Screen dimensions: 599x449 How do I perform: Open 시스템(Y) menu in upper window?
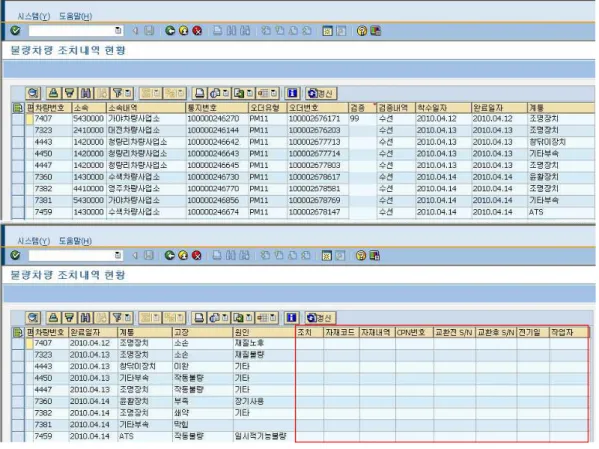click(34, 16)
